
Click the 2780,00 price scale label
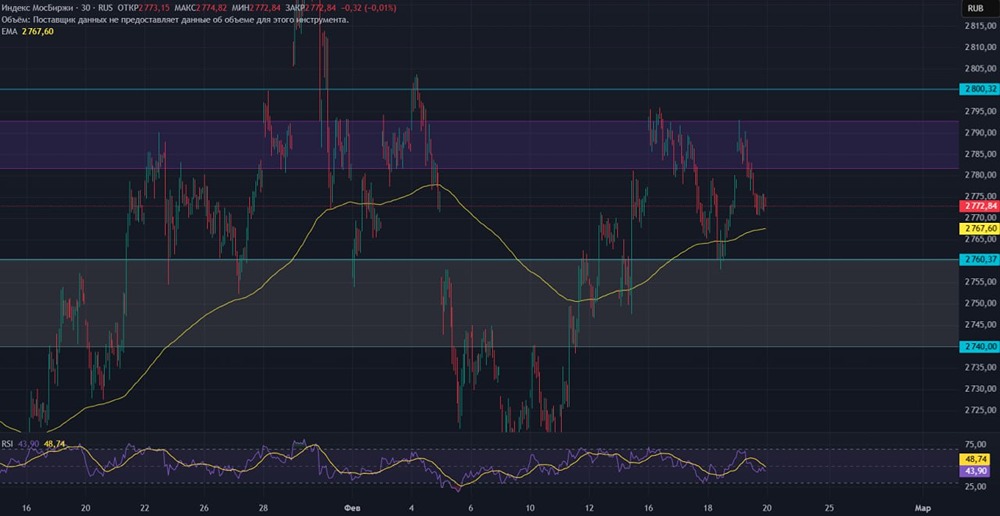980,175
